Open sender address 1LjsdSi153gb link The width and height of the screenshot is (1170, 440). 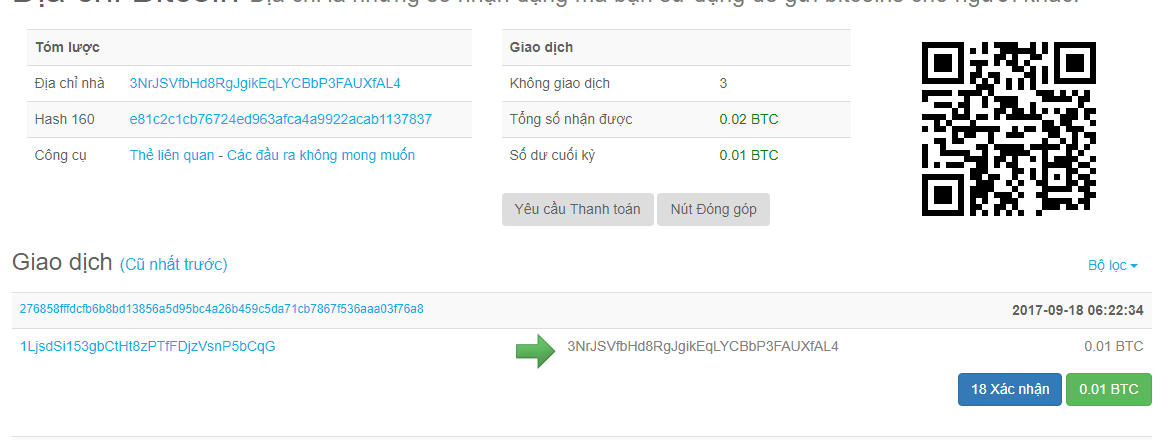coord(148,346)
